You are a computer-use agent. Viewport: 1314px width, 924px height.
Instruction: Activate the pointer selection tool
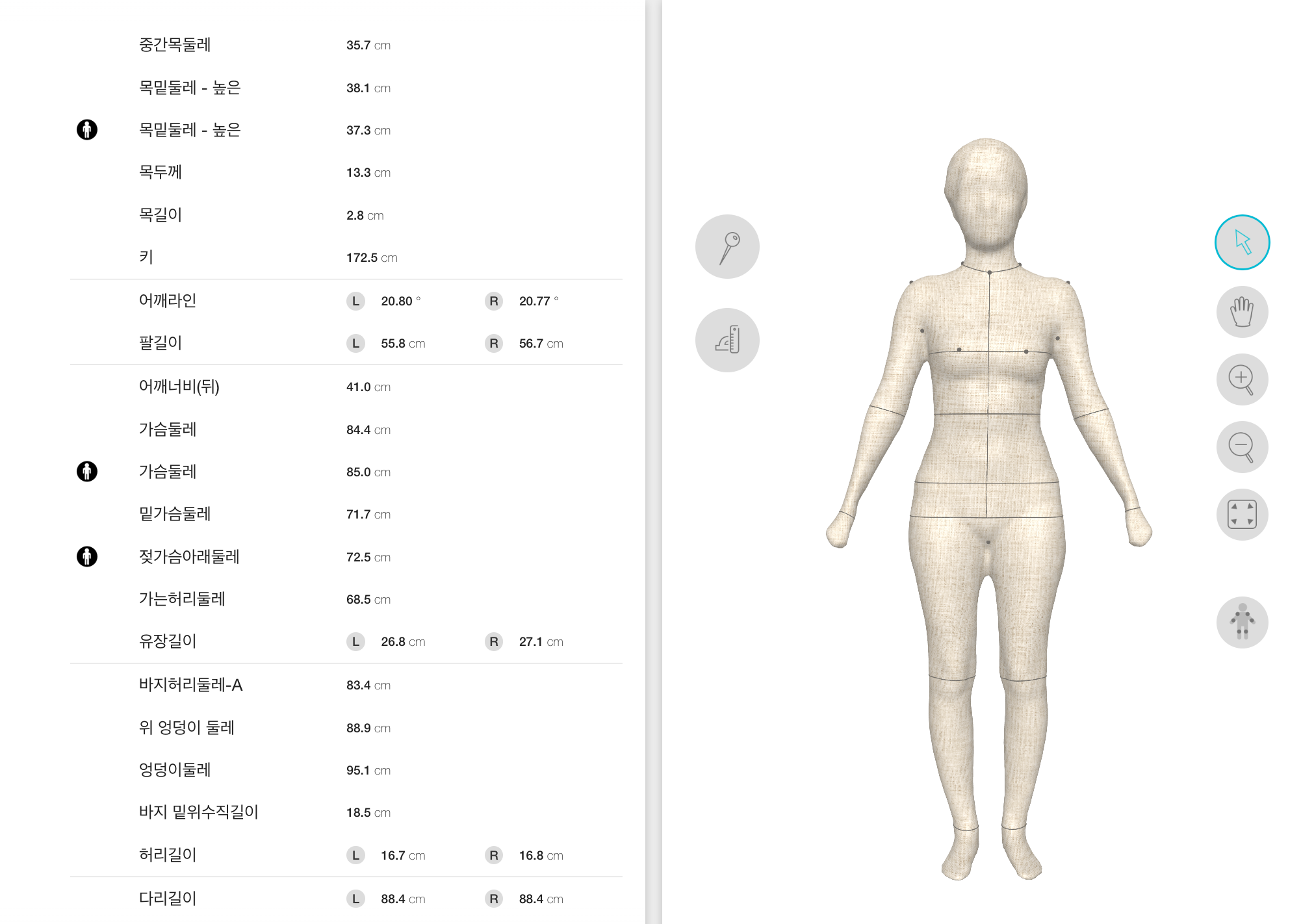point(1242,242)
